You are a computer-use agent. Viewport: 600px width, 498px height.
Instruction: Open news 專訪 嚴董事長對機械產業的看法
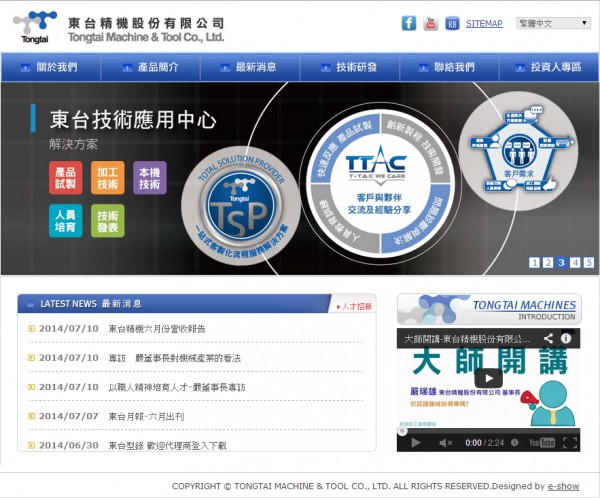click(174, 358)
